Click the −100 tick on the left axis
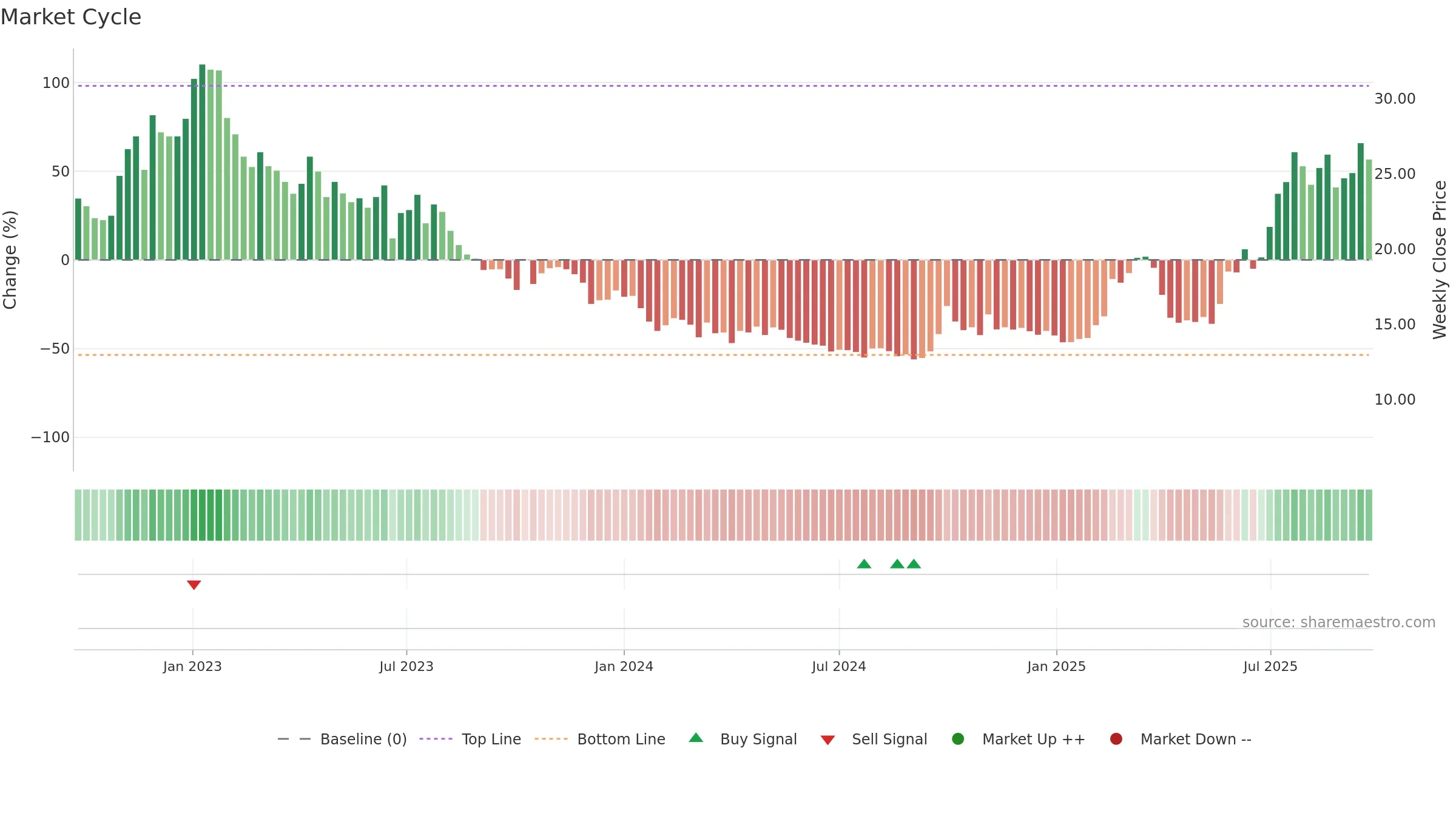Viewport: 1456px width, 819px height. (x=50, y=437)
